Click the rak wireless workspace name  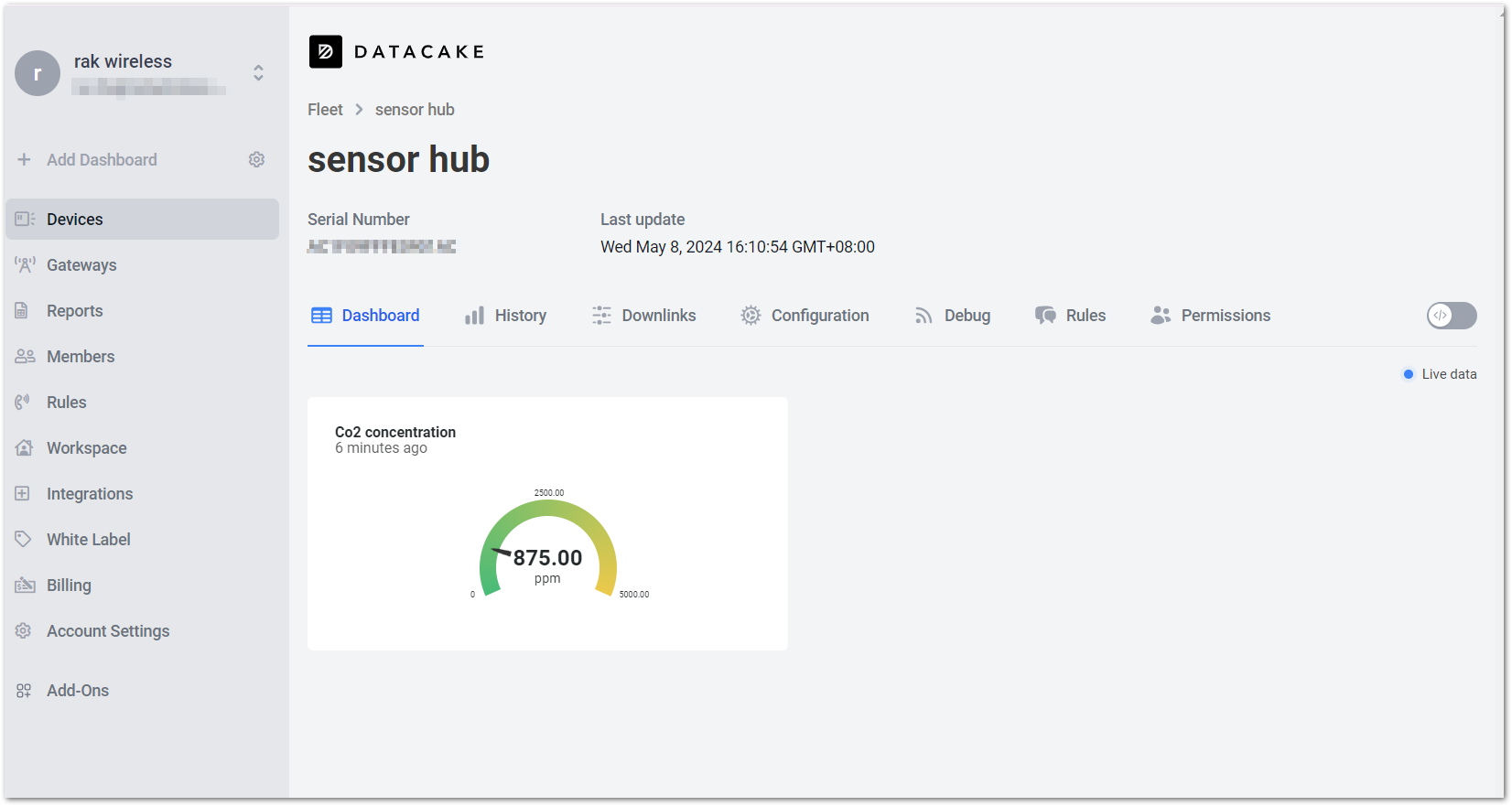[123, 61]
